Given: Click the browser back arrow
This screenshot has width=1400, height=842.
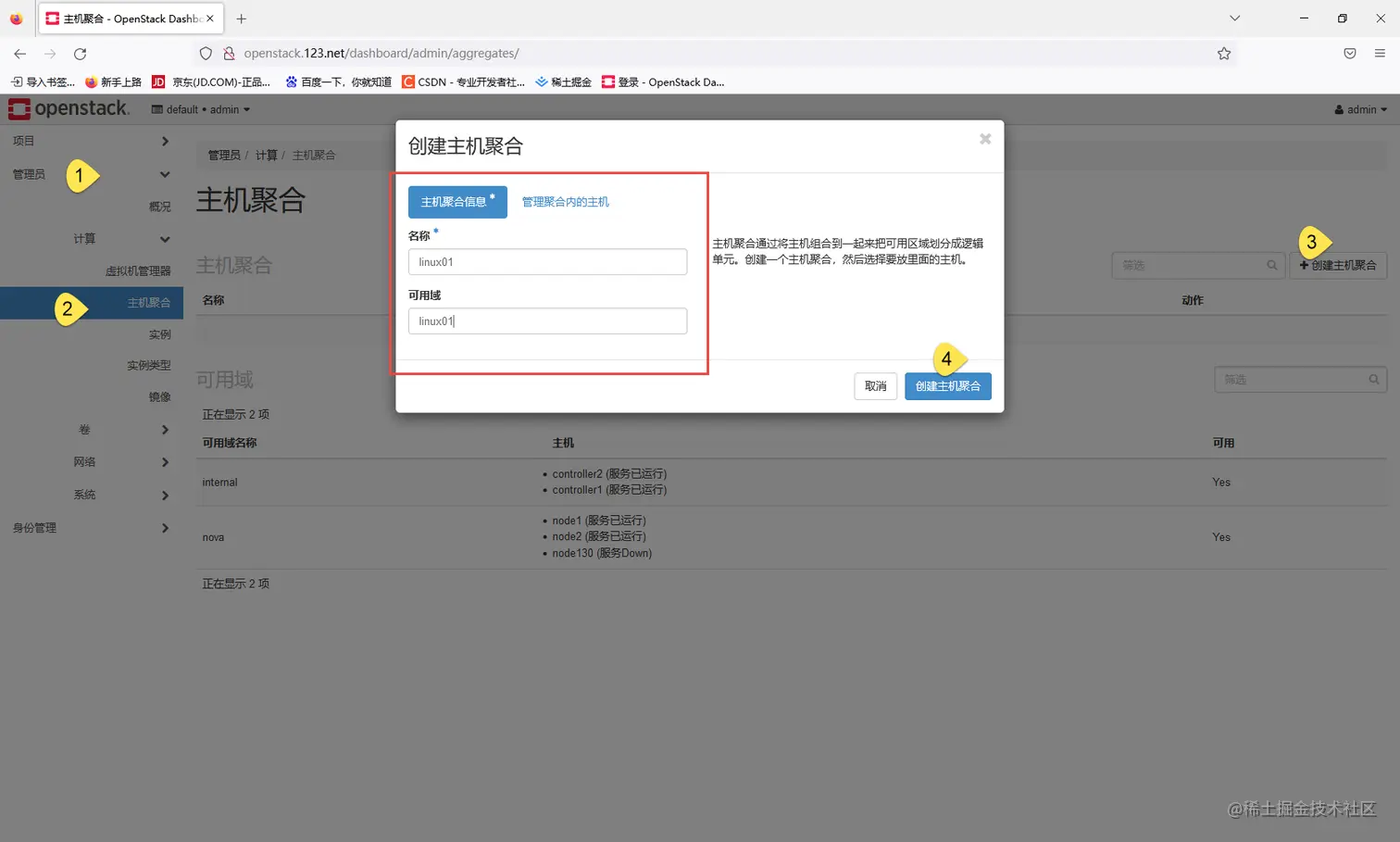Looking at the screenshot, I should click(x=19, y=54).
